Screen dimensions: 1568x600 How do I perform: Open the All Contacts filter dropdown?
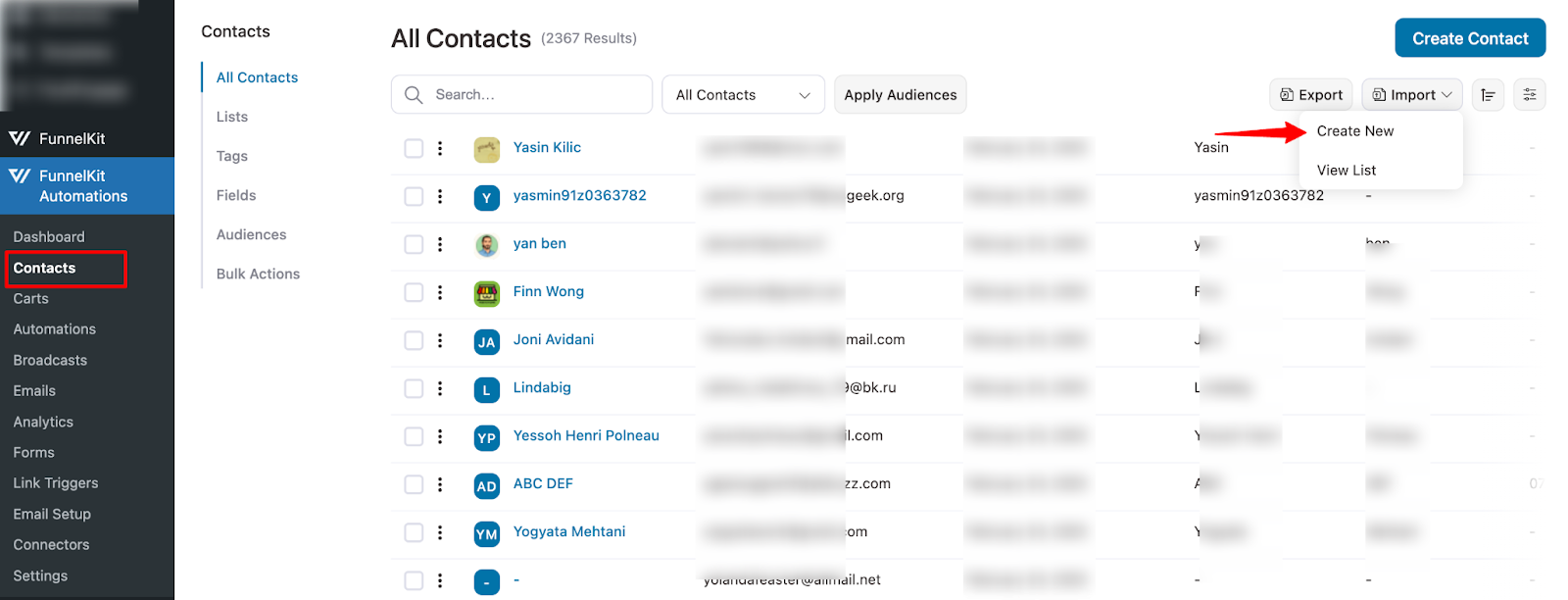click(743, 94)
